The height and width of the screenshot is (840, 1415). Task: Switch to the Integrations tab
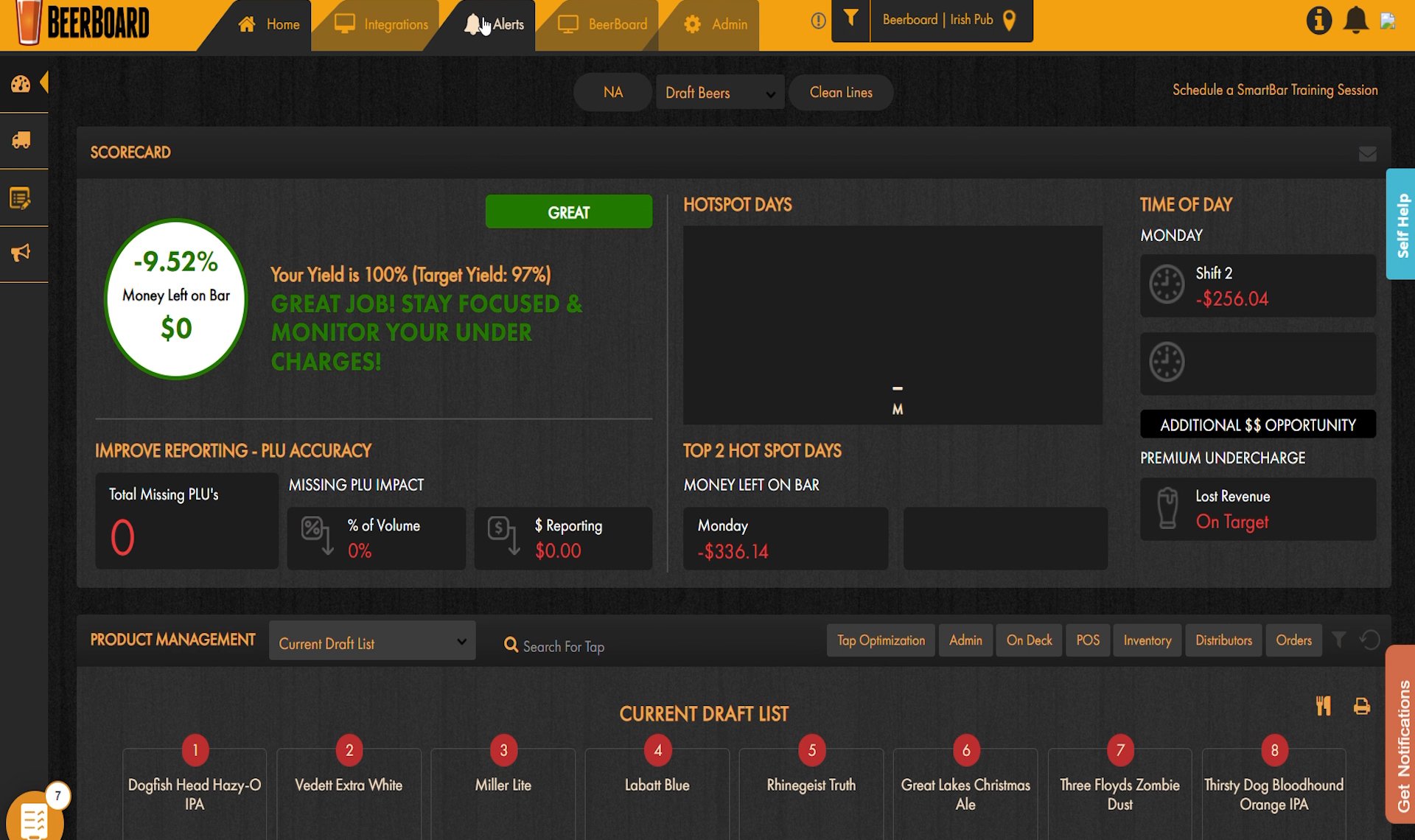[381, 24]
